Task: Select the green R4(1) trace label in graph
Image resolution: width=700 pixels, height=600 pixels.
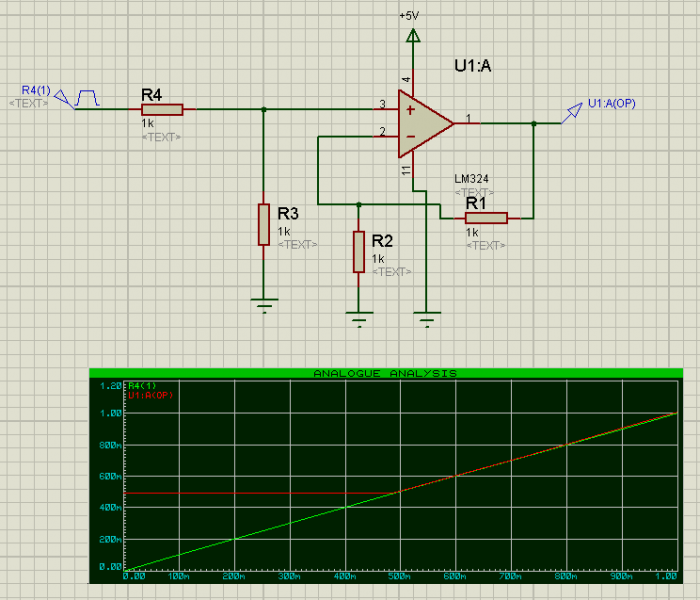Action: coord(142,385)
